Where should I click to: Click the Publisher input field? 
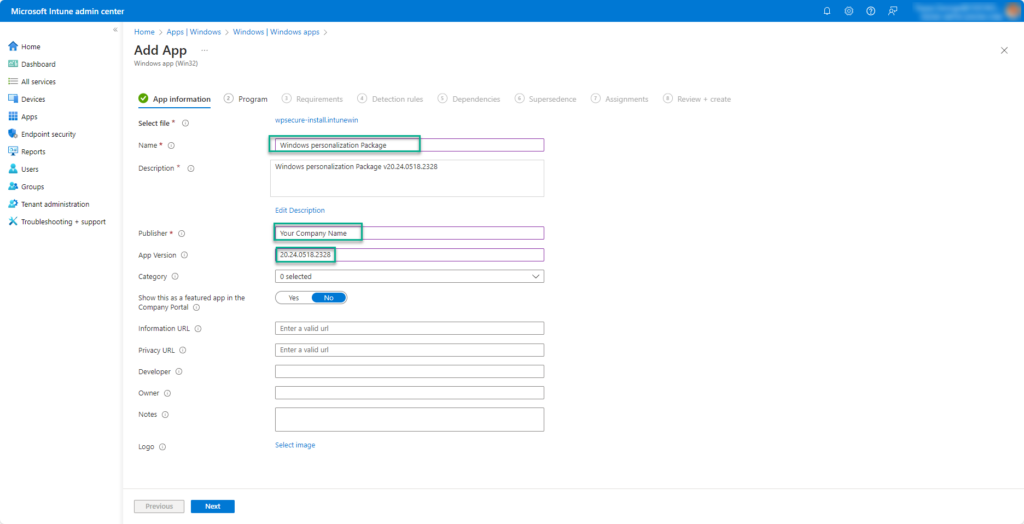(x=409, y=233)
